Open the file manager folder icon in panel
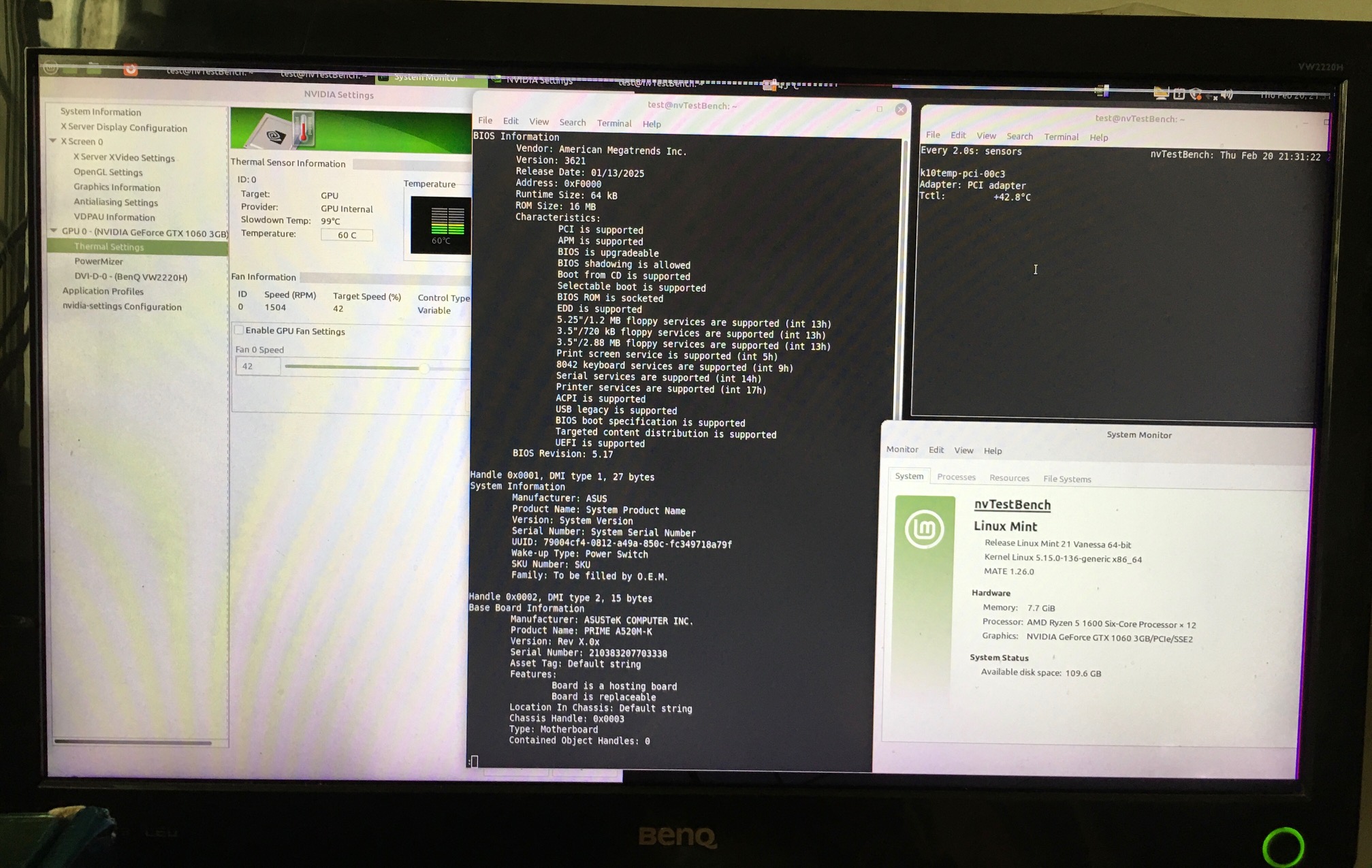1372x868 pixels. (x=94, y=69)
